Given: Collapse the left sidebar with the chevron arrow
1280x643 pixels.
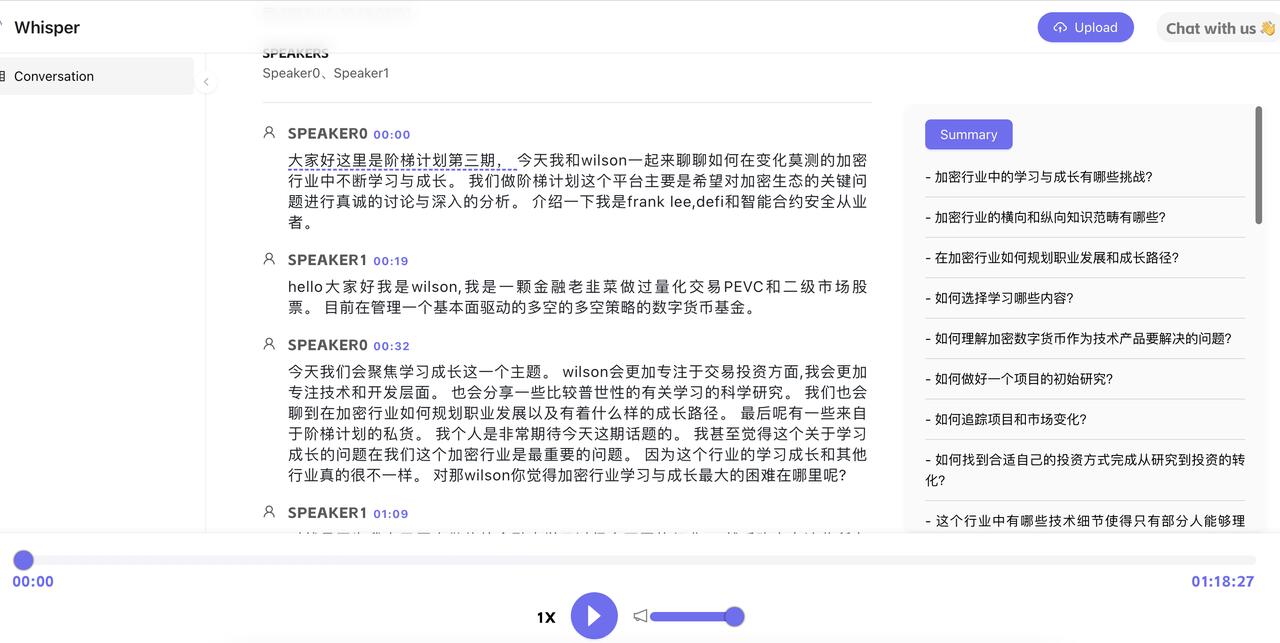Looking at the screenshot, I should pyautogui.click(x=206, y=83).
